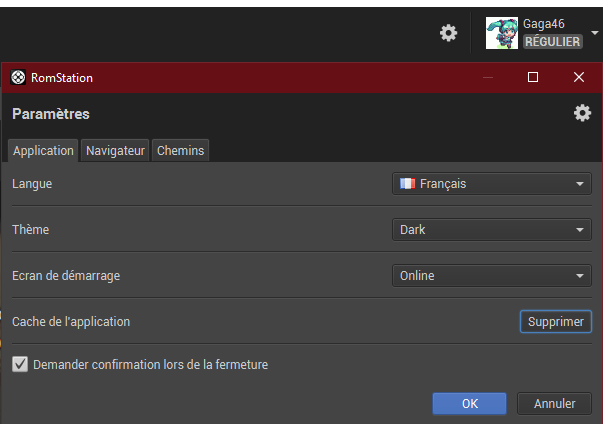The image size is (603, 424).
Task: Switch to the Navigateur tab
Action: (x=115, y=151)
